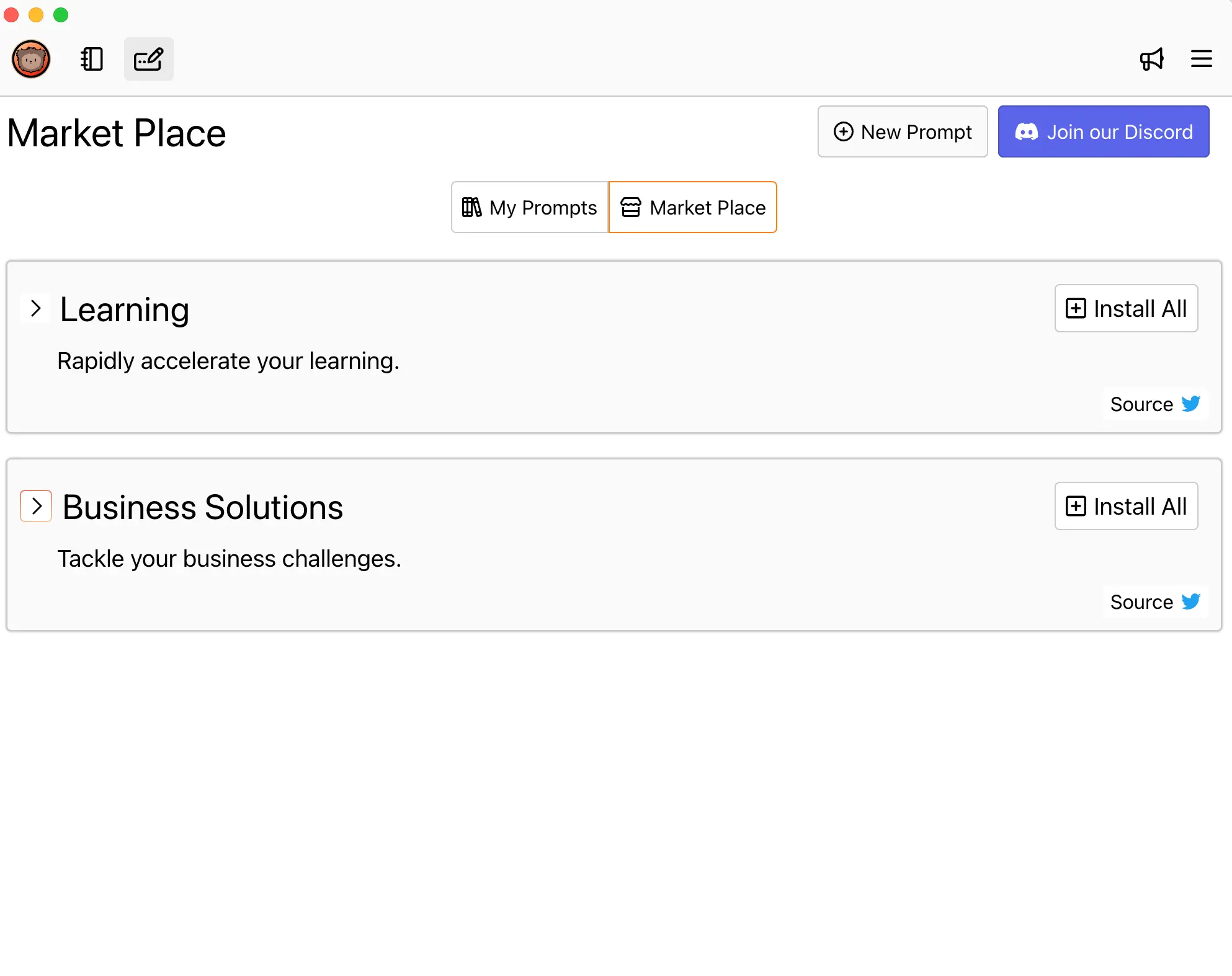Click the Learning heading text

click(124, 309)
